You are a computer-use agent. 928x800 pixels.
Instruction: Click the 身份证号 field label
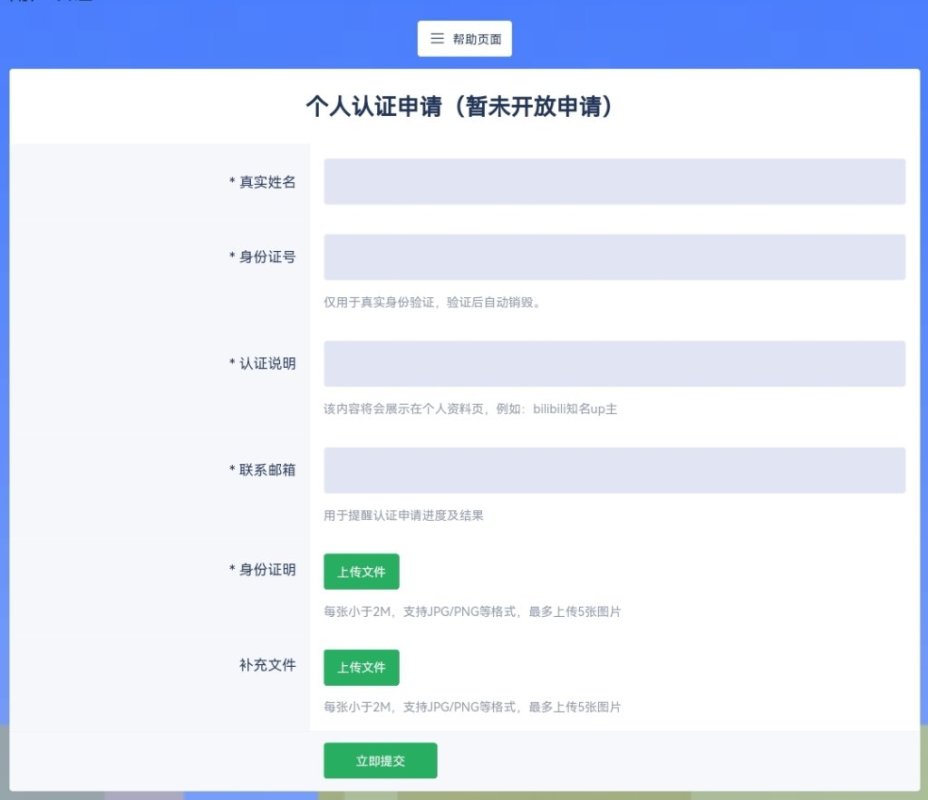click(262, 257)
